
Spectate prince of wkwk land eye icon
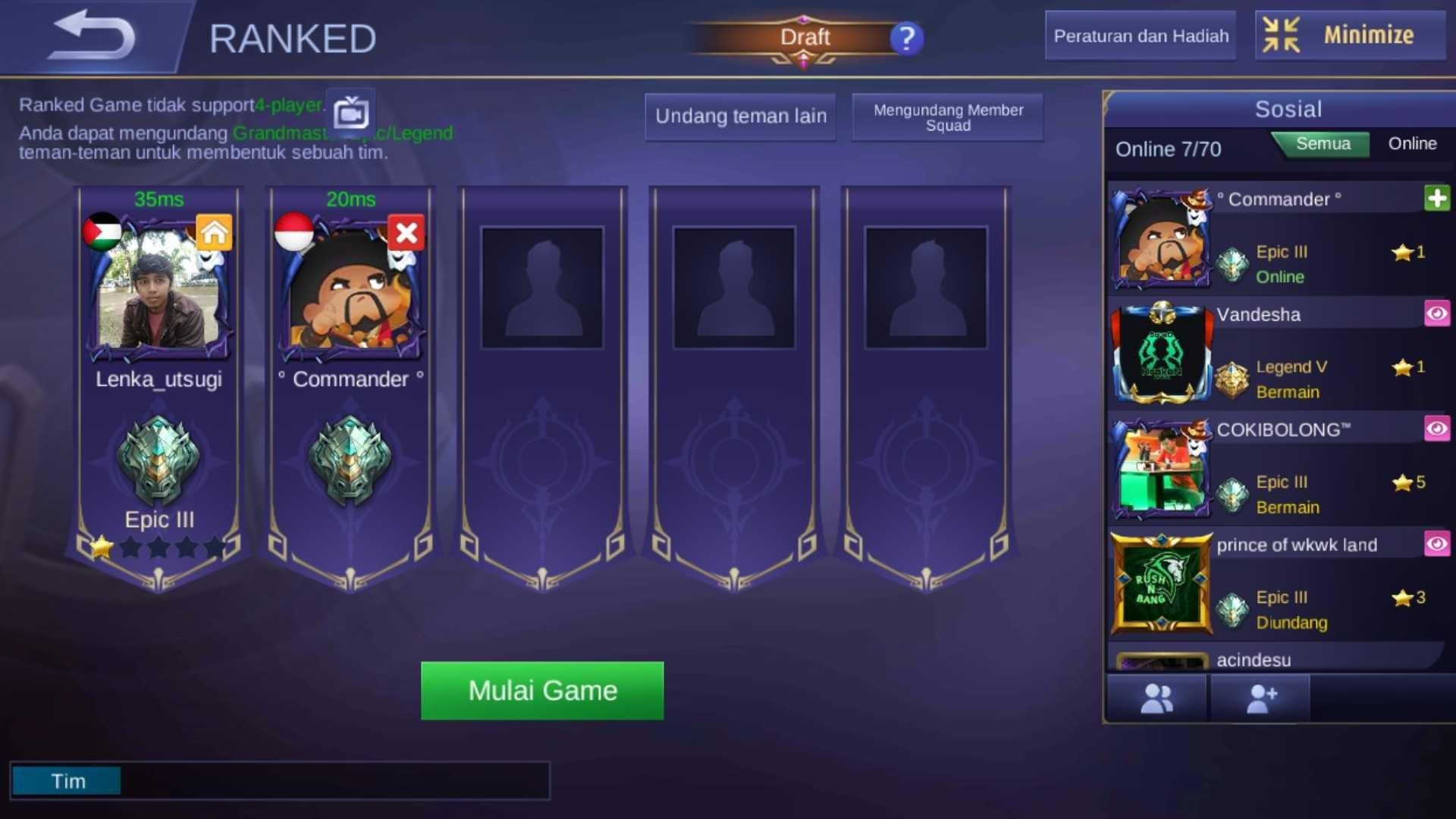pyautogui.click(x=1436, y=544)
